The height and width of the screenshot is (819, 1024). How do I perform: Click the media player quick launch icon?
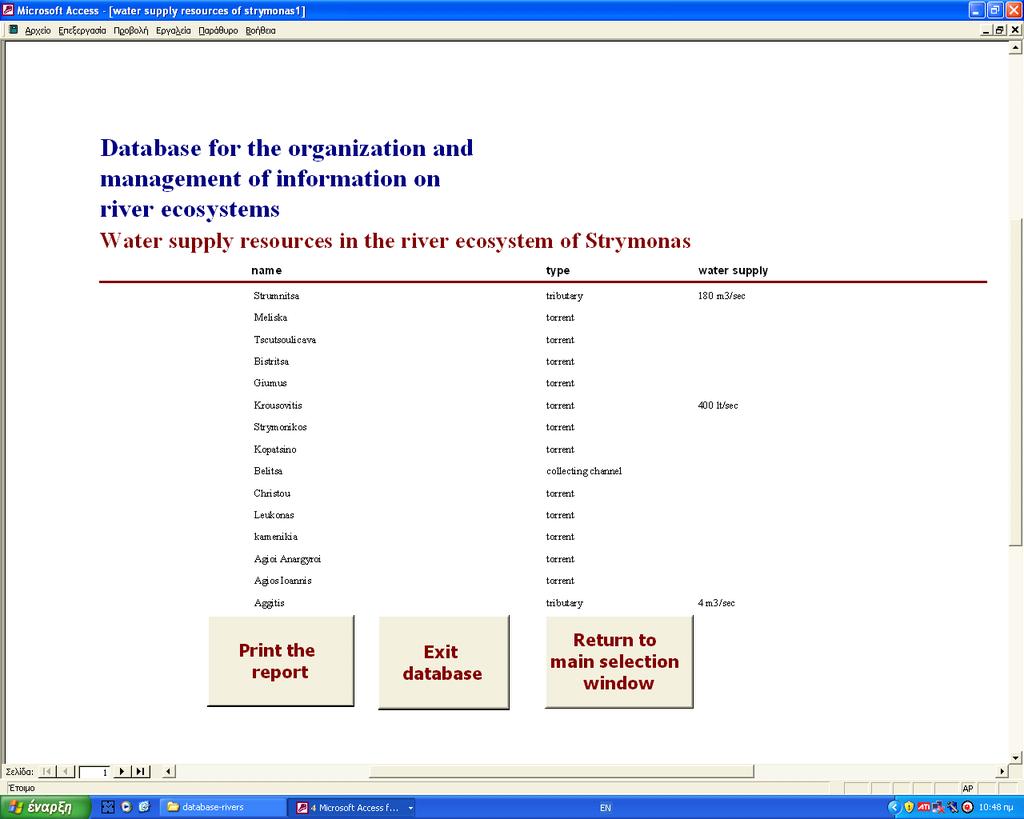coord(126,807)
